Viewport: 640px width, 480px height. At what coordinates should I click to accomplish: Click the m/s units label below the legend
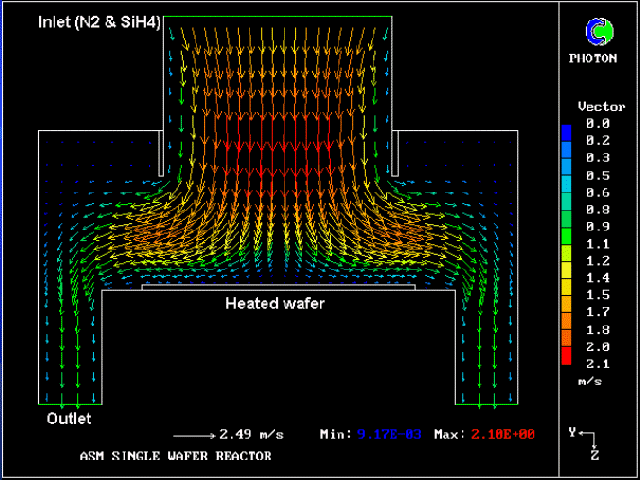pos(589,382)
